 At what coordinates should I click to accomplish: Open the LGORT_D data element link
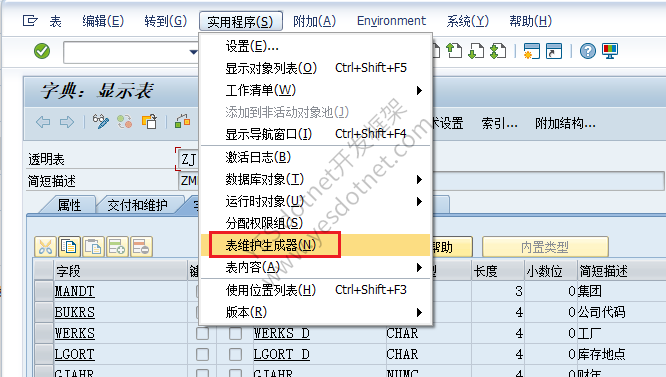(x=281, y=354)
